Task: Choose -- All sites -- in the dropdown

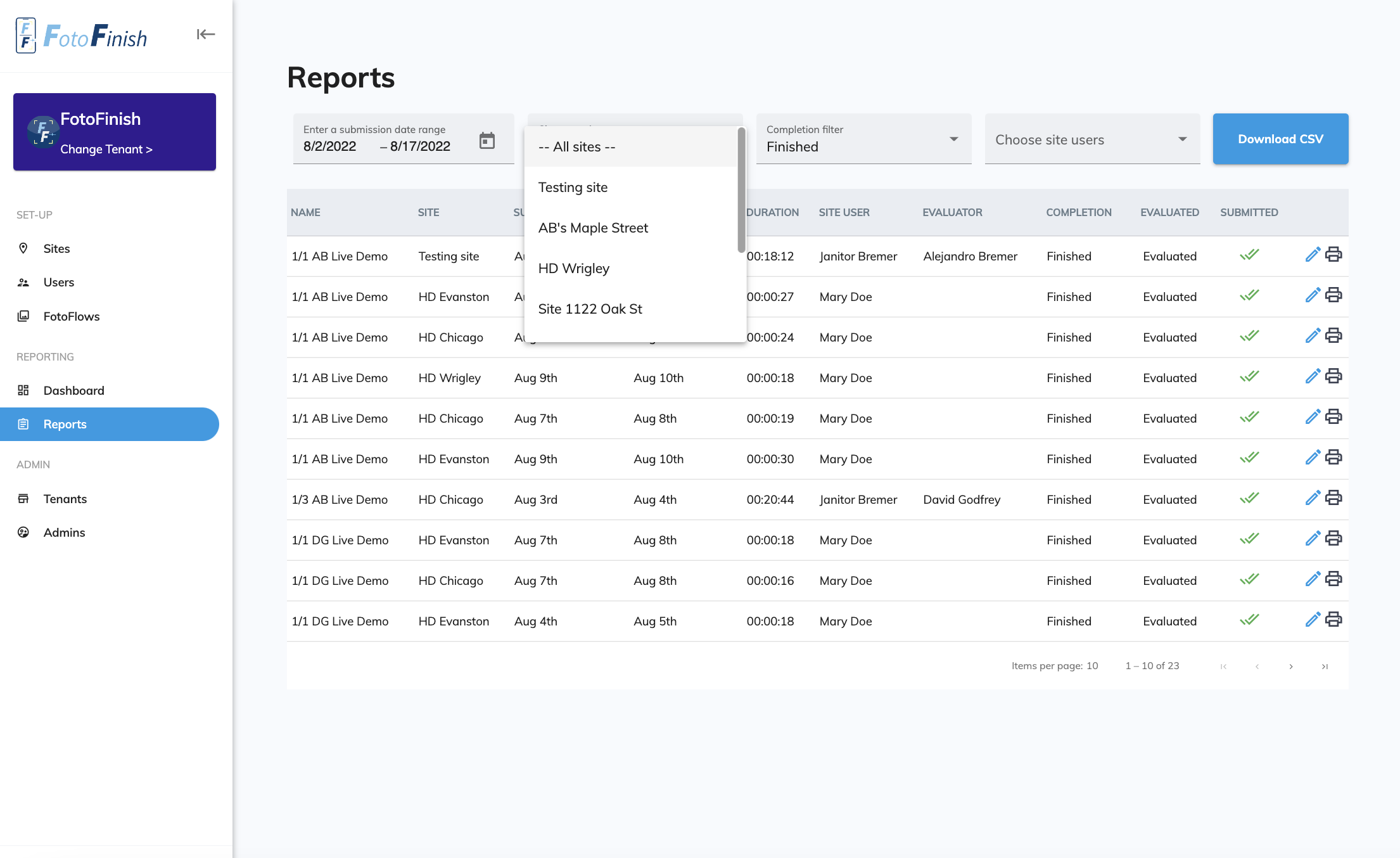Action: (576, 146)
